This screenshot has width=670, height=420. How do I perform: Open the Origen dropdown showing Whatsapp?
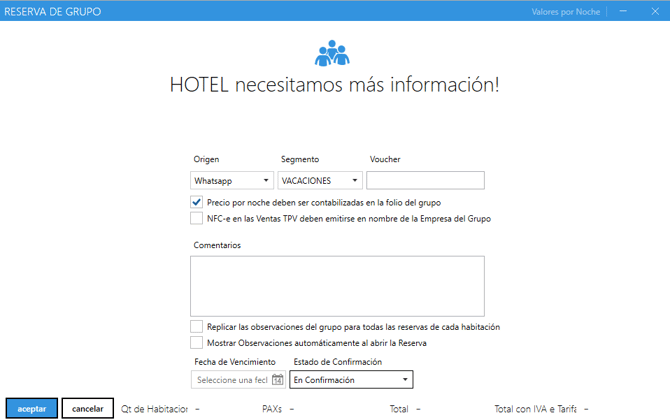pos(232,181)
